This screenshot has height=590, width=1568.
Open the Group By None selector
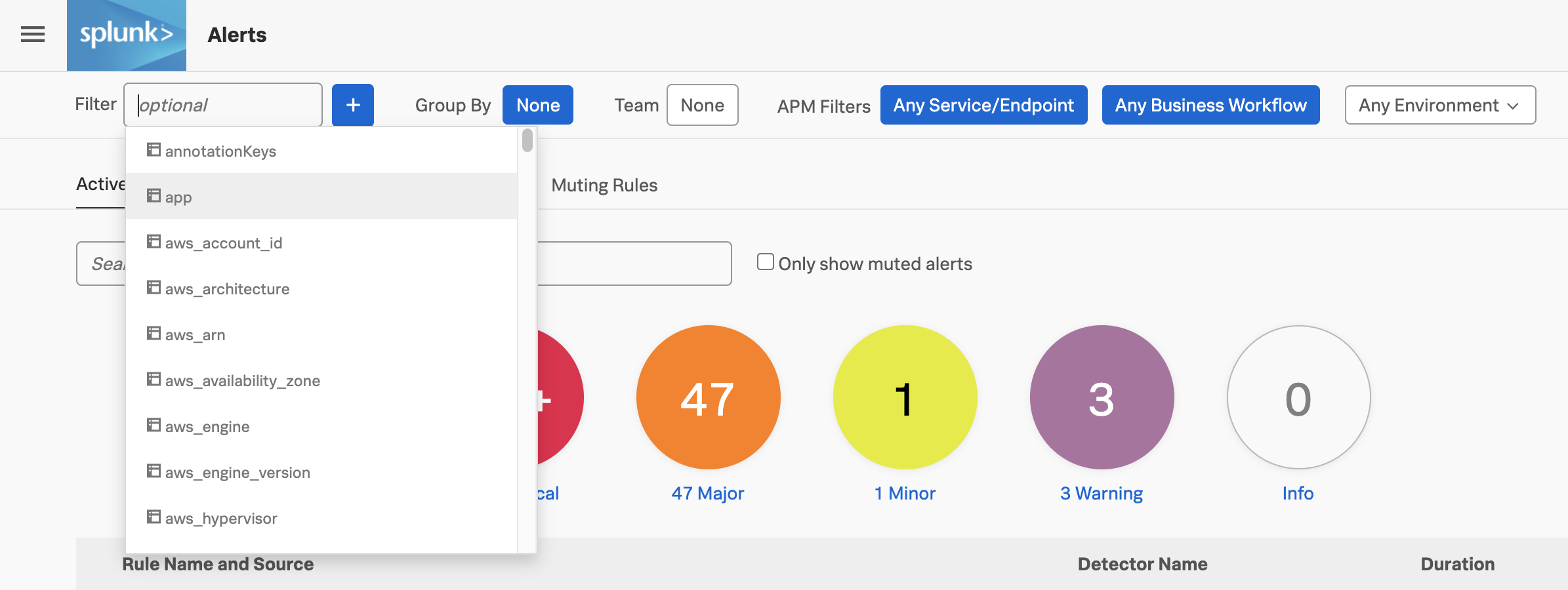coord(538,105)
